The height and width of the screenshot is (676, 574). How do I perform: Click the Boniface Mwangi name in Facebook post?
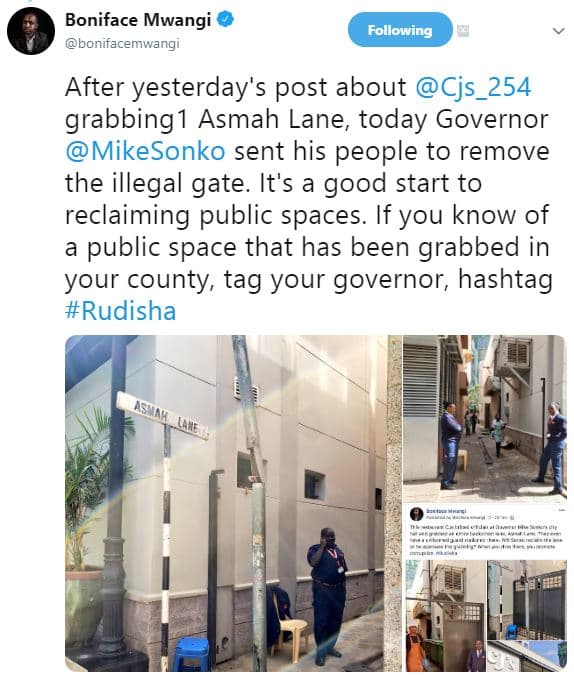(x=444, y=510)
